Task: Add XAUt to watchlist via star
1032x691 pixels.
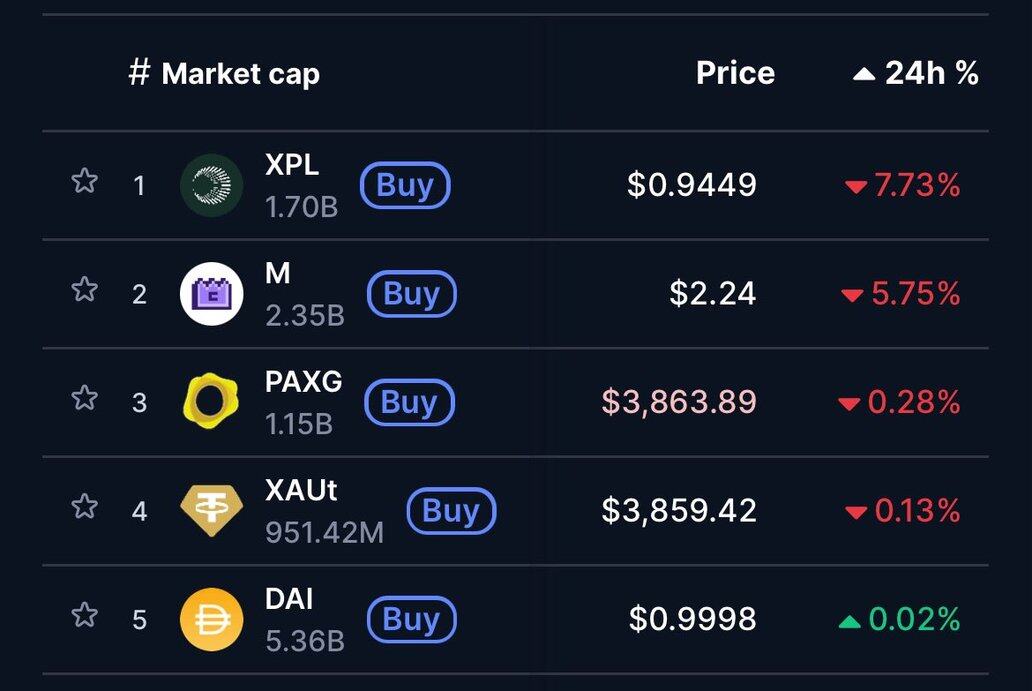Action: click(x=85, y=507)
